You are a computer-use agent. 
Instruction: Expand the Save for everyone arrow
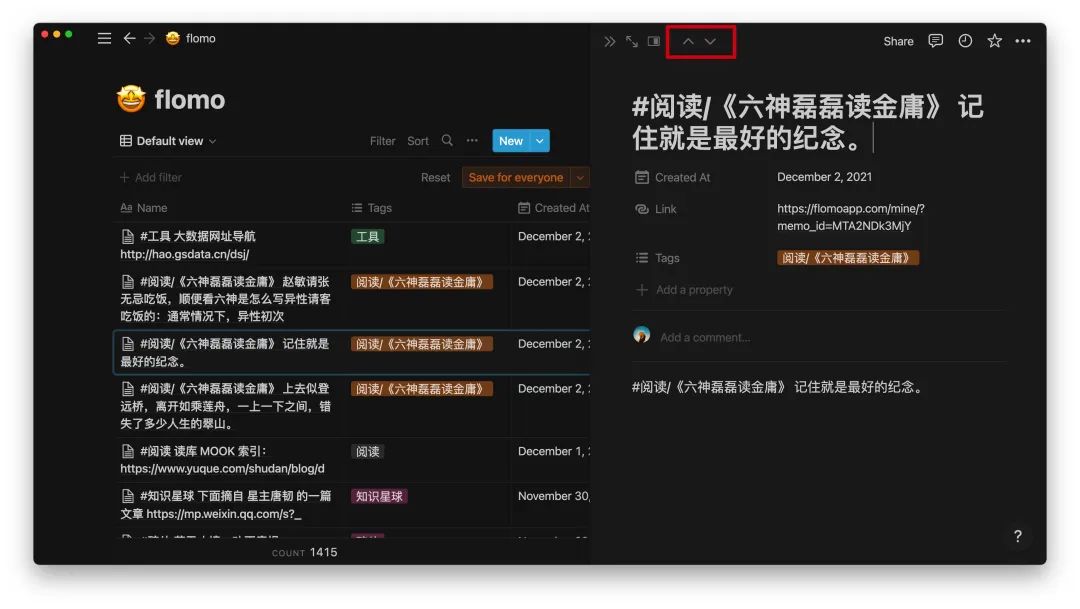click(580, 177)
